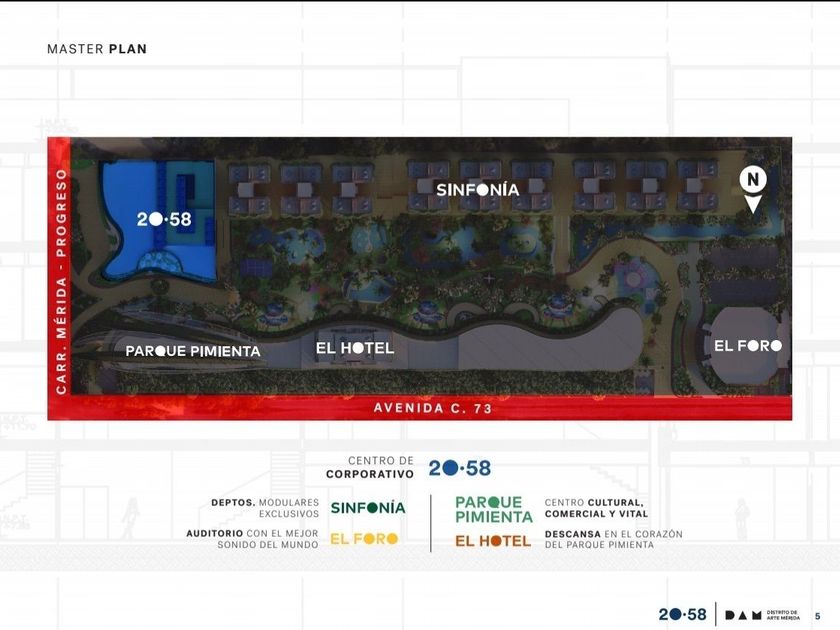Select the SINFONÍA label on the map
The image size is (840, 630).
click(x=478, y=190)
